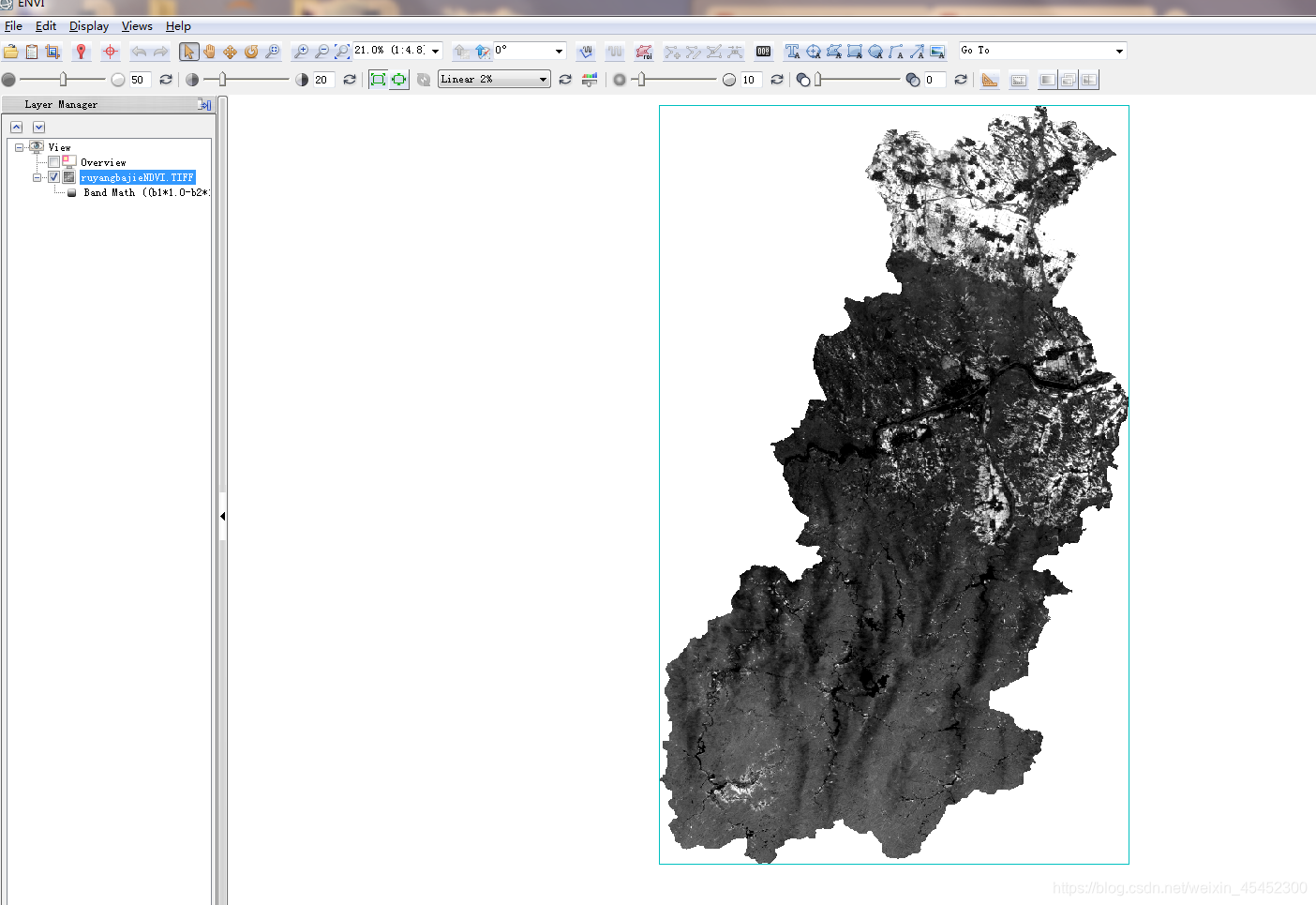Click the chip view to file icon
This screenshot has width=1316, height=905.
[52, 52]
